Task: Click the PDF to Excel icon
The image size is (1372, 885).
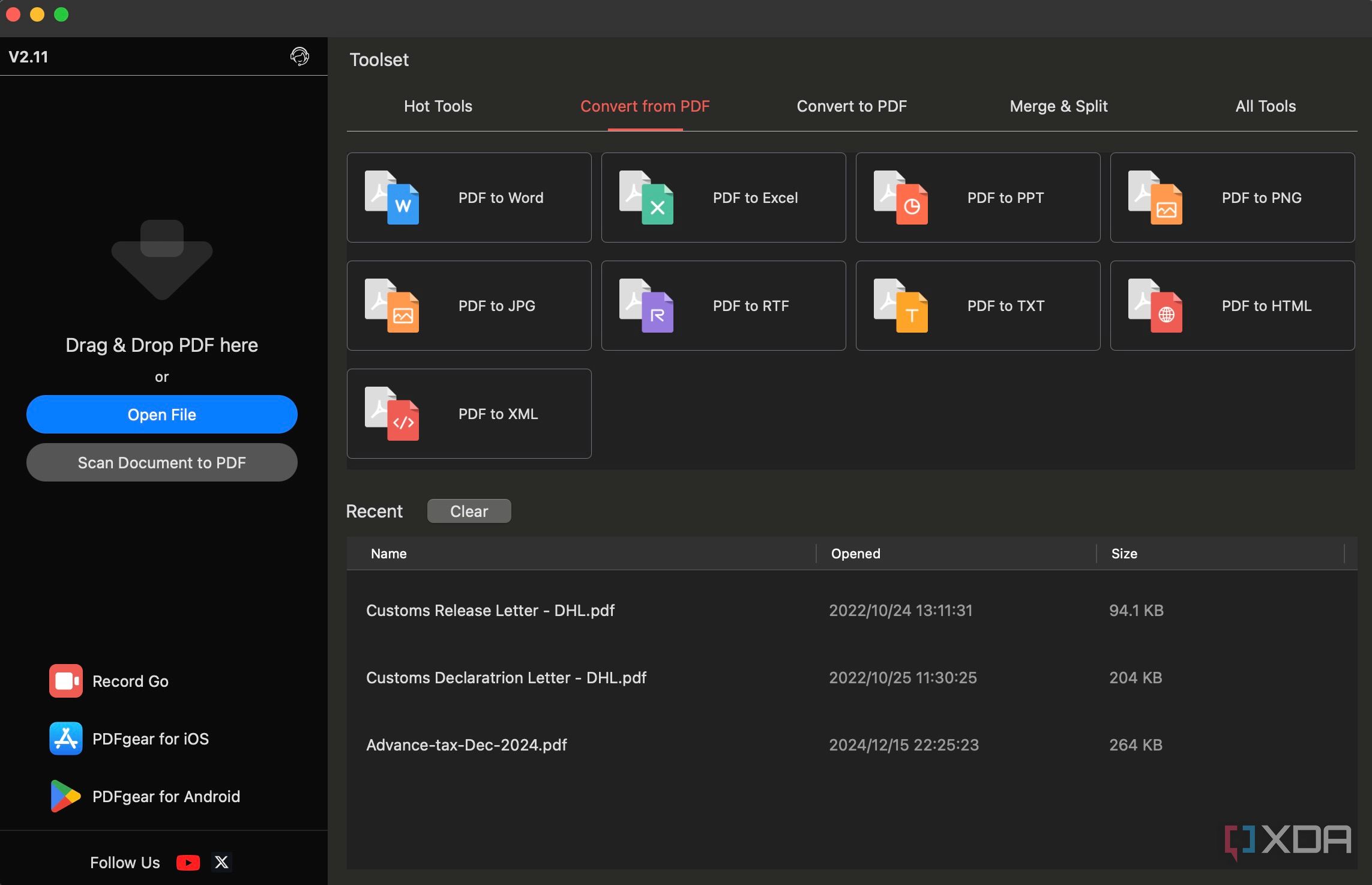Action: 646,198
